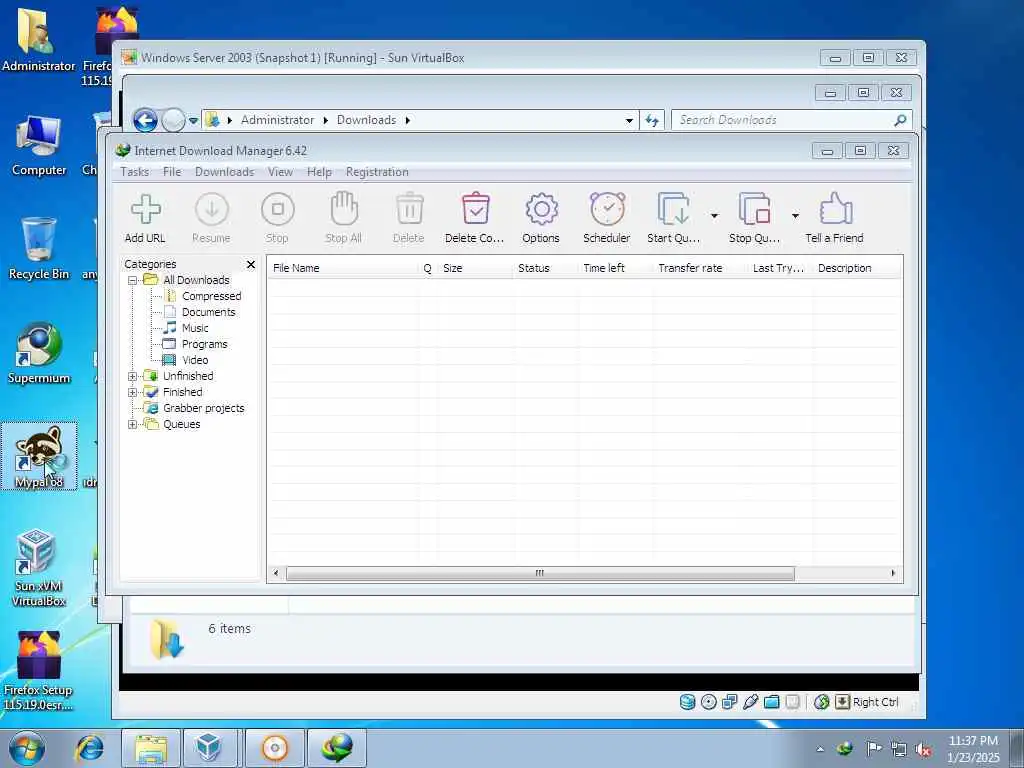The image size is (1024, 768).
Task: Open Start Queue dropdown arrow
Action: click(x=714, y=216)
